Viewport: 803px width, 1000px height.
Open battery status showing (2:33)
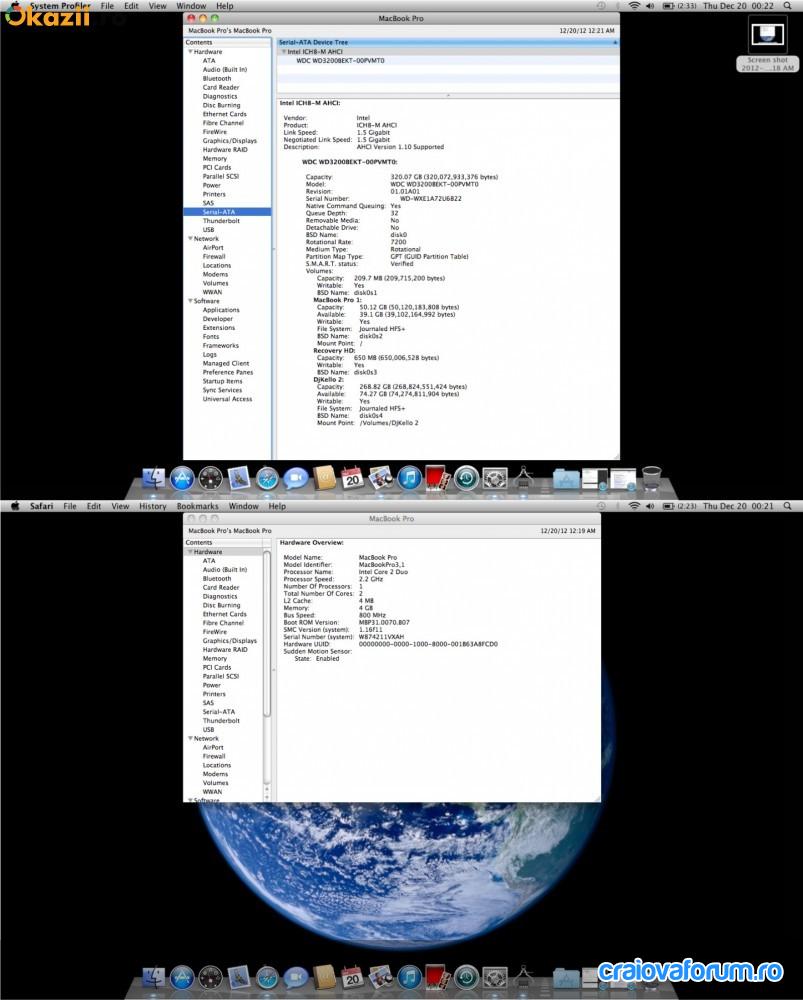680,6
